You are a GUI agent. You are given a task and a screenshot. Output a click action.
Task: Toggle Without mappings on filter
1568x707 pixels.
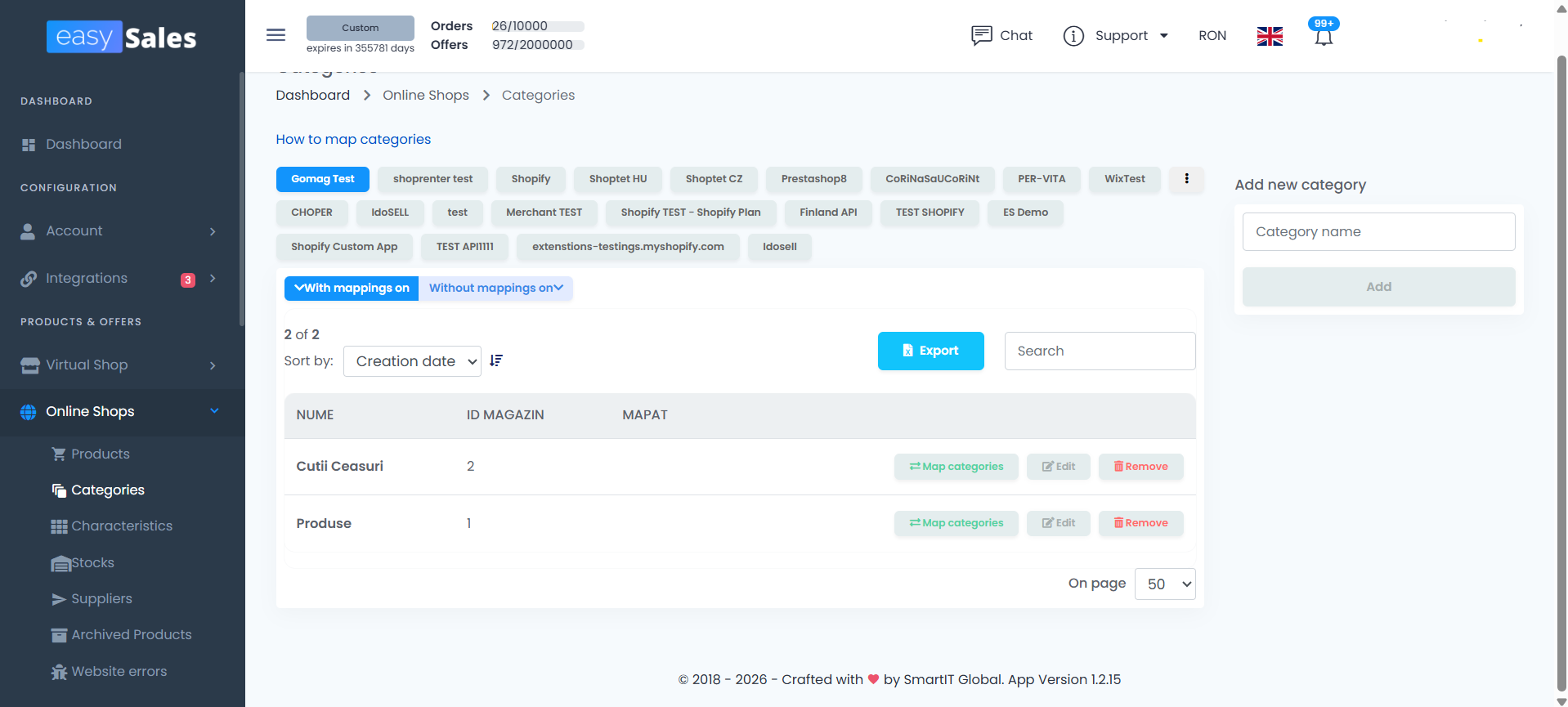(495, 289)
